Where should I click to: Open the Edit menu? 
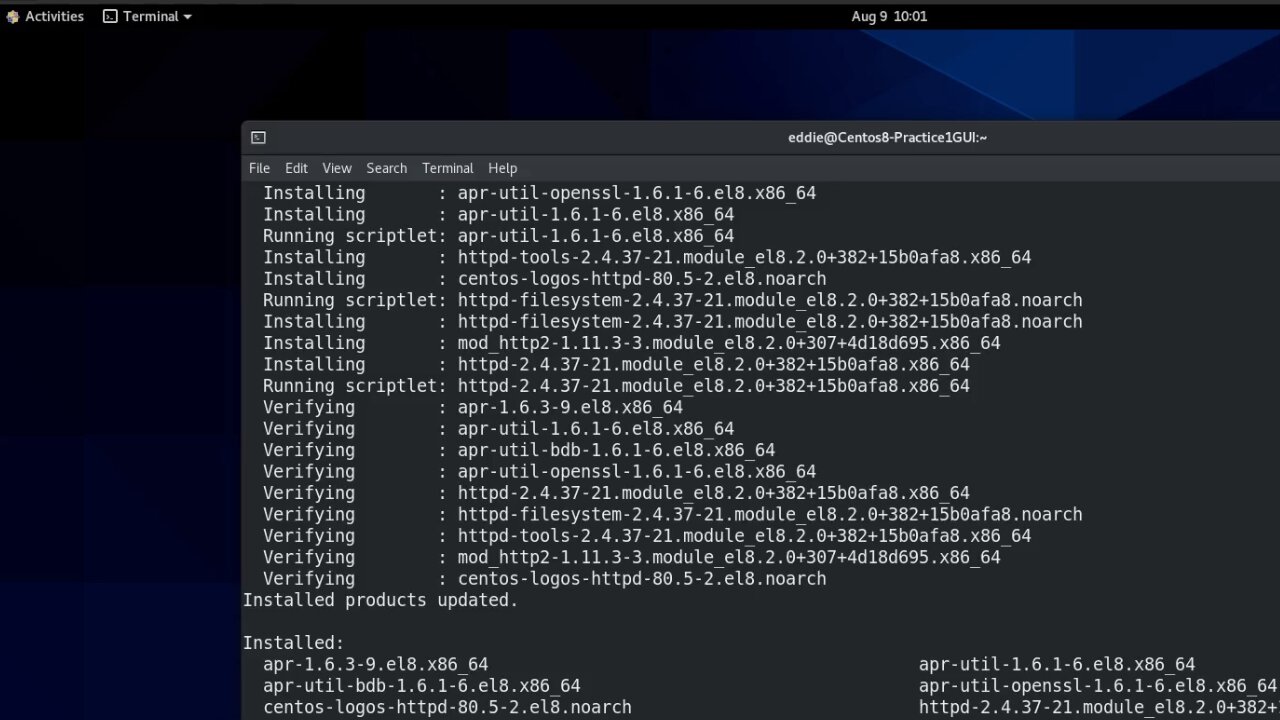pyautogui.click(x=296, y=168)
